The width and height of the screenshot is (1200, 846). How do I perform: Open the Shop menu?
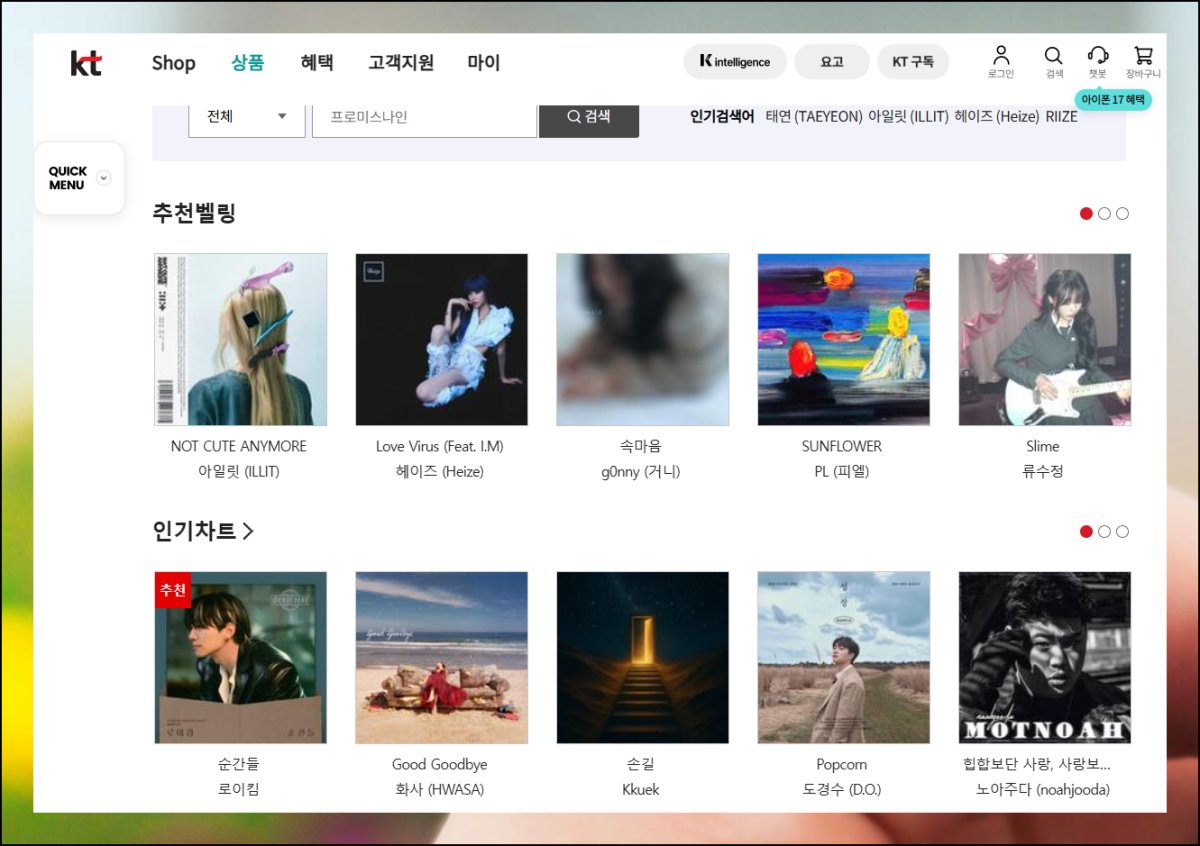click(x=174, y=63)
